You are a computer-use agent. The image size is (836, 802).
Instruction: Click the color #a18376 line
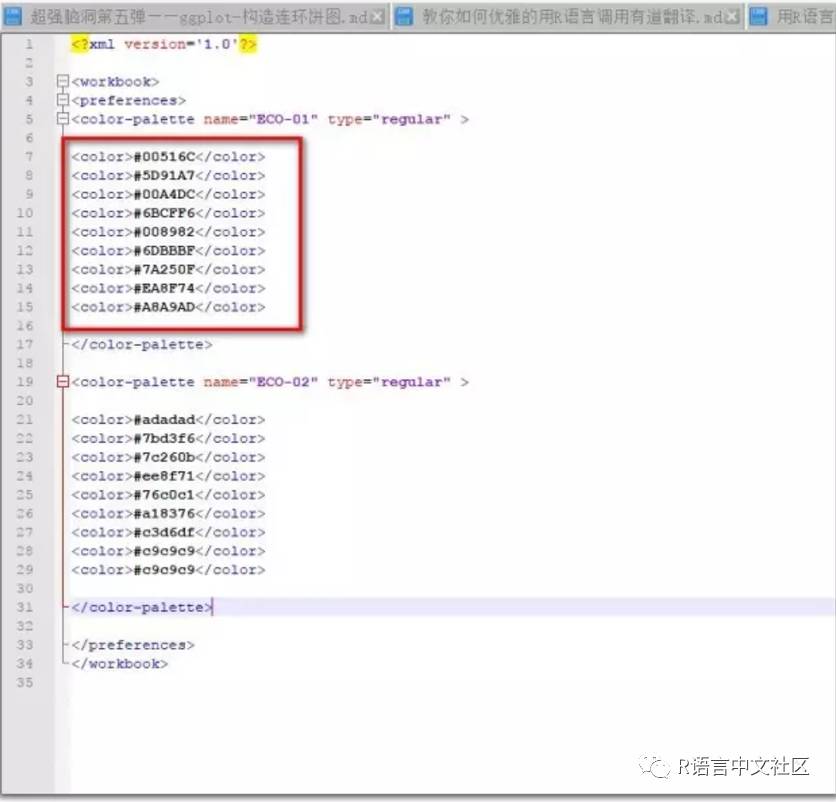click(x=168, y=514)
